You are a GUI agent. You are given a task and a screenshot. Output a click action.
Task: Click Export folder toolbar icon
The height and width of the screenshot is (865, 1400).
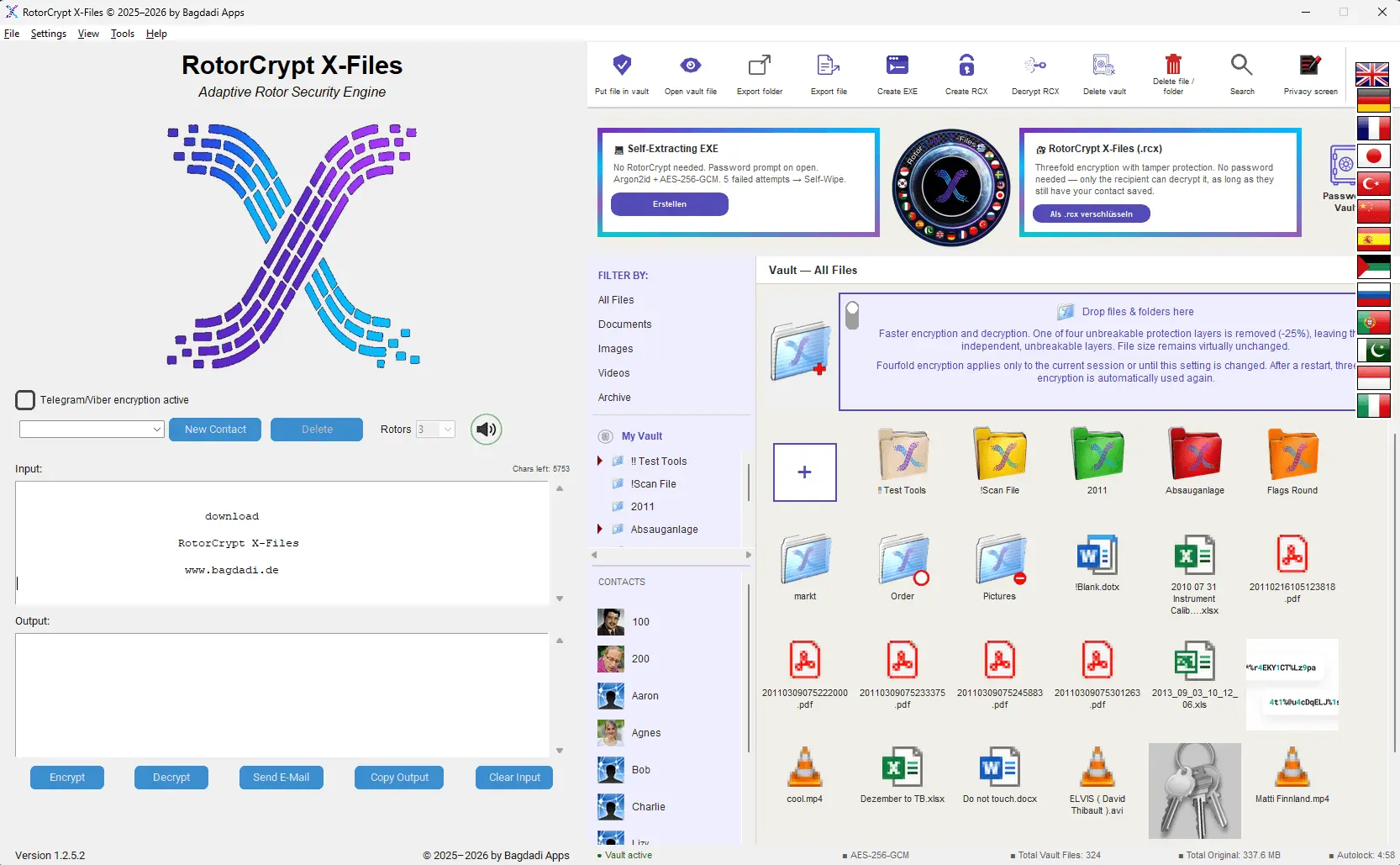tap(760, 66)
